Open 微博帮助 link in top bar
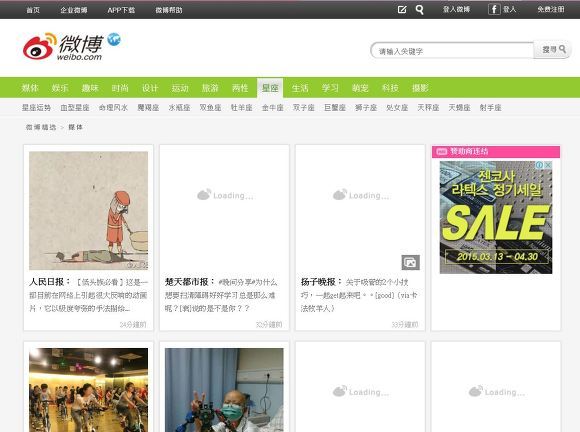The height and width of the screenshot is (432, 580). point(169,10)
